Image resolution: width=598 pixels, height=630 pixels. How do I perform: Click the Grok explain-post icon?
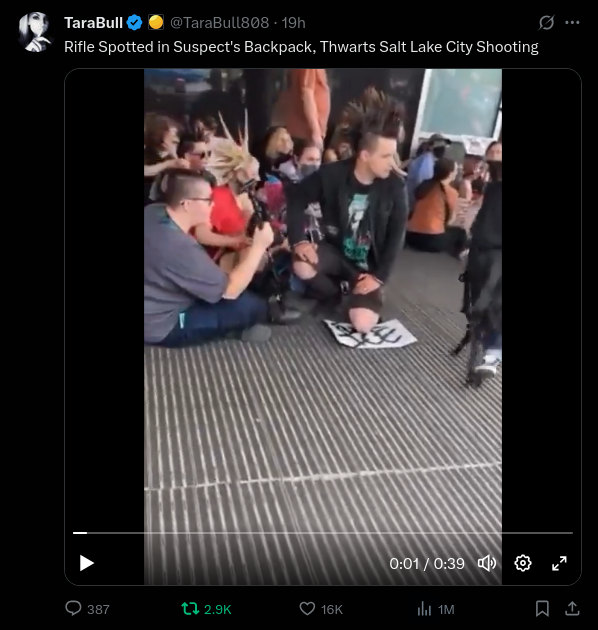[x=546, y=22]
